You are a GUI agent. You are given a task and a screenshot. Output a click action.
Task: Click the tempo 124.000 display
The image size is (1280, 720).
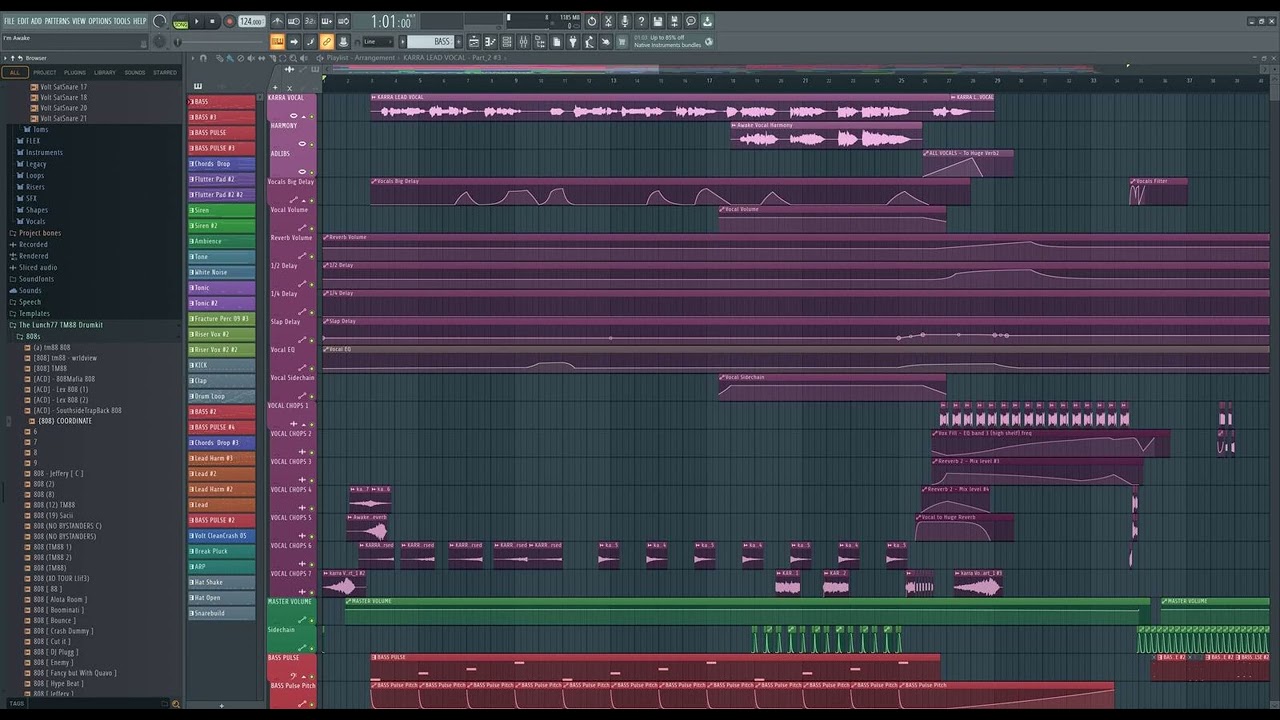(251, 21)
